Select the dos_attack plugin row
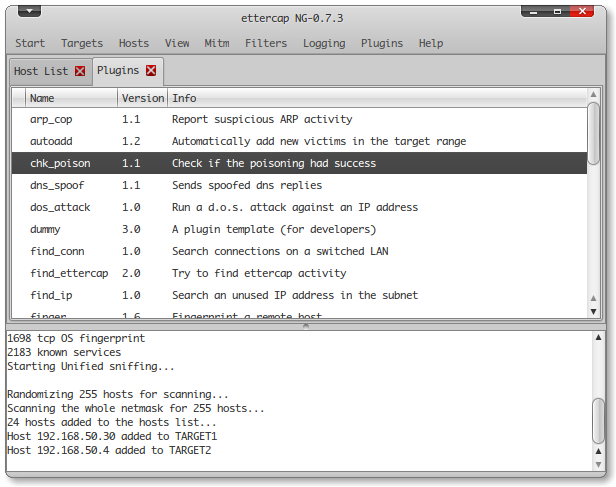This screenshot has height=487, width=616. click(x=299, y=207)
